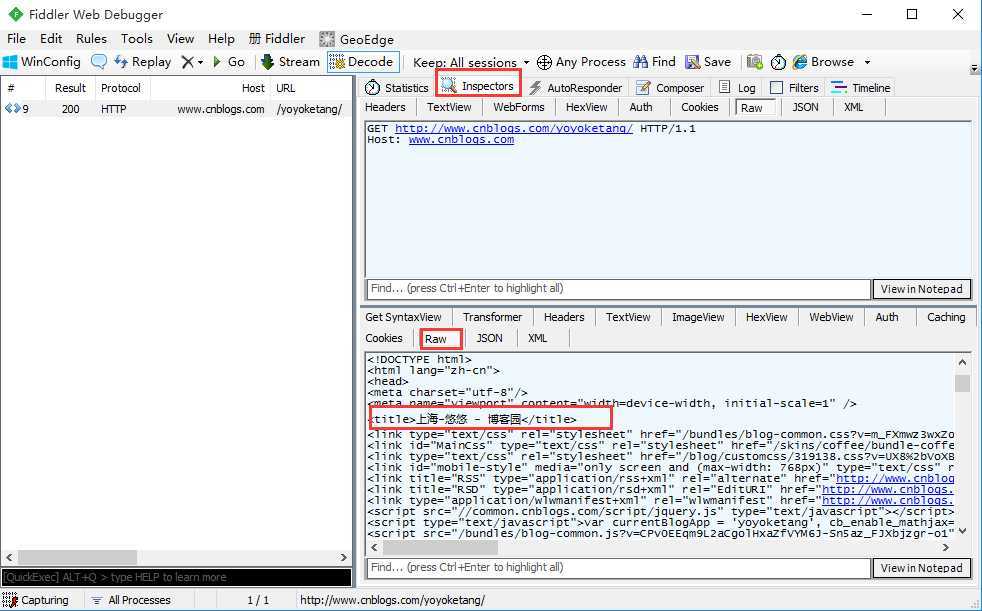Select the request WebForms tab

(519, 107)
